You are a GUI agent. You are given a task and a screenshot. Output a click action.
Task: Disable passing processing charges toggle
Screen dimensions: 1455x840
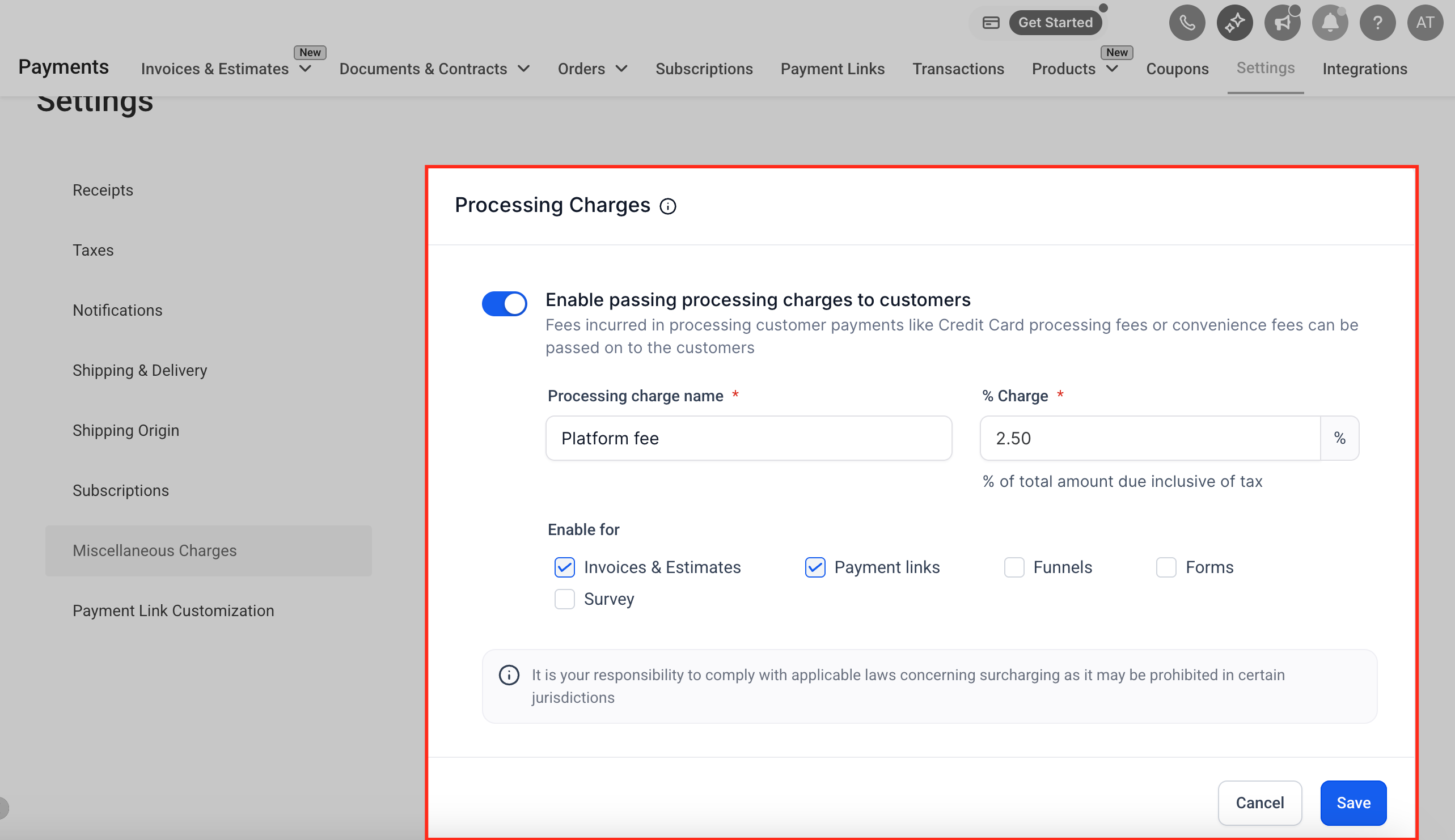(x=505, y=303)
